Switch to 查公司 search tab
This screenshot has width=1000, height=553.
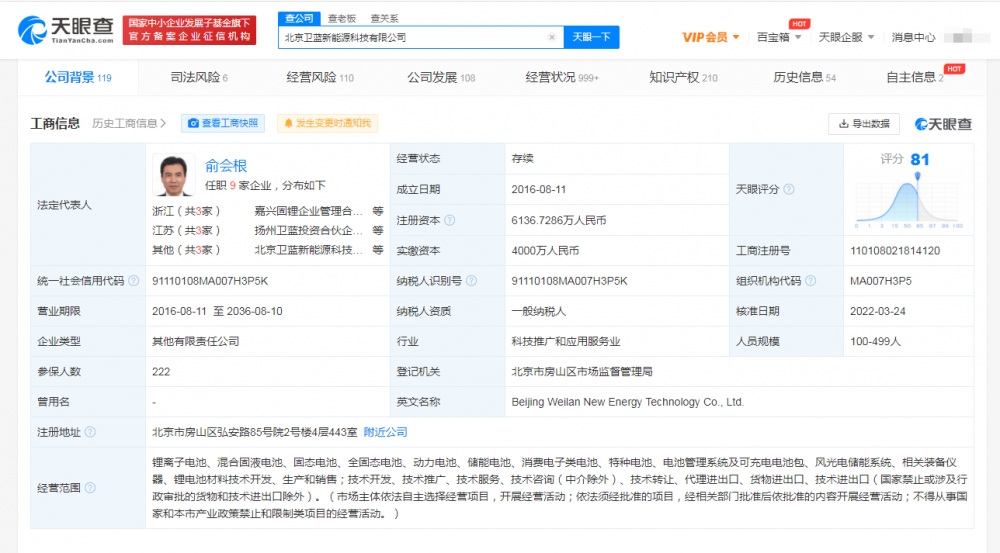299,18
